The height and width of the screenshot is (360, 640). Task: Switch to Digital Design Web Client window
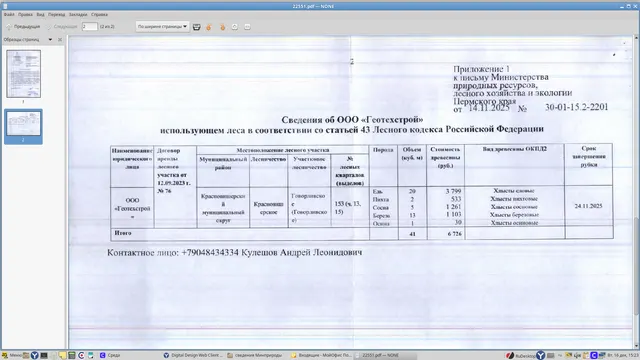[193, 356]
